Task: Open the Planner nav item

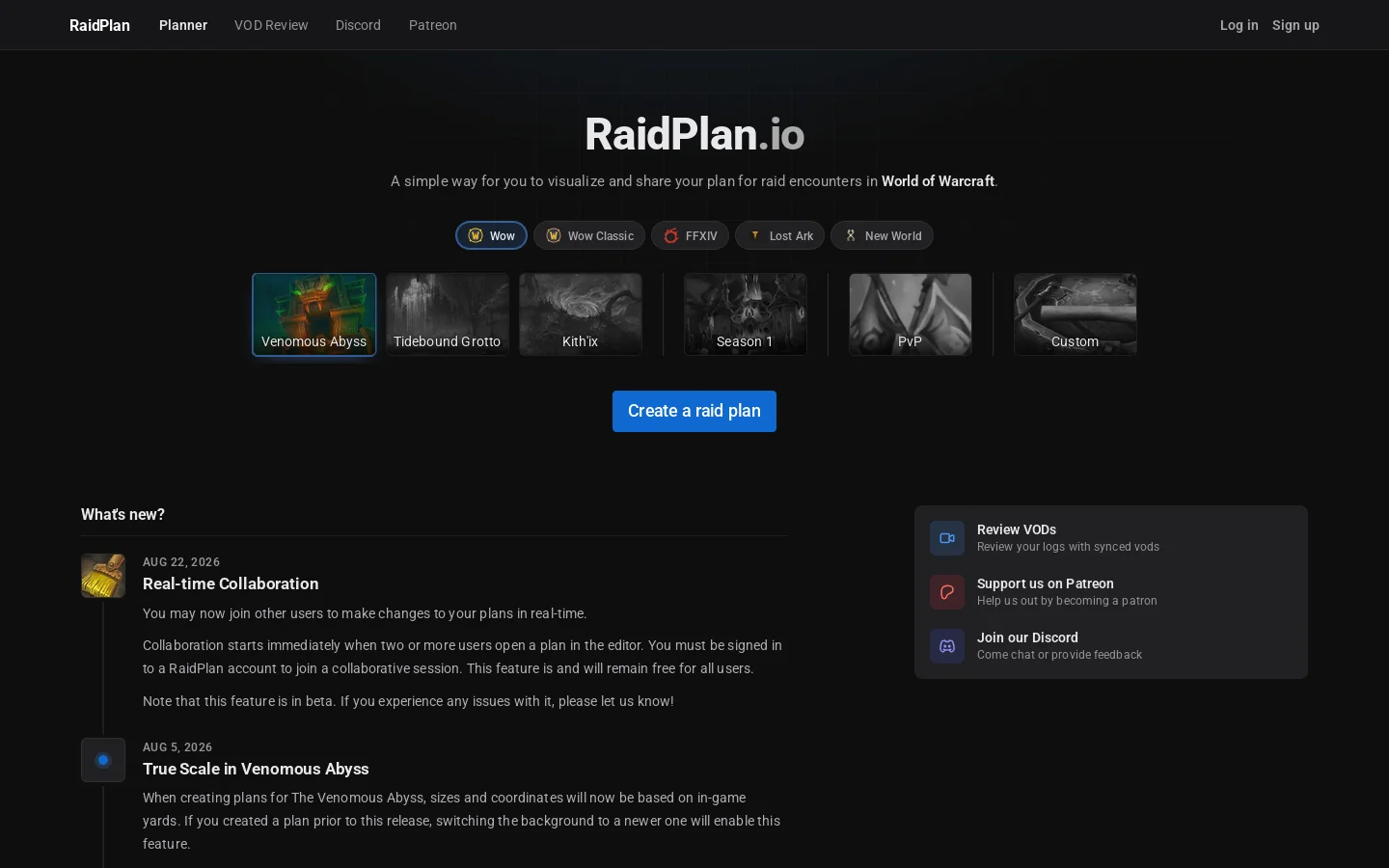Action: point(183,25)
